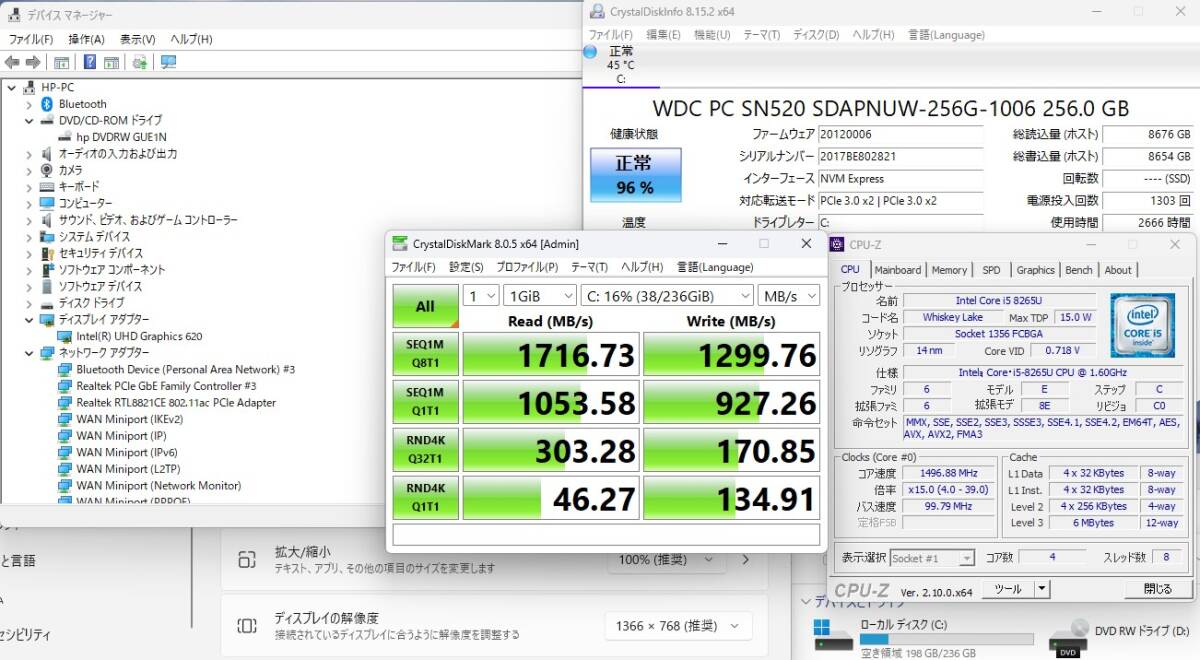Screen dimensions: 1200x660
Task: Click the 閉じる button in CPU-Z
Action: point(1158,589)
